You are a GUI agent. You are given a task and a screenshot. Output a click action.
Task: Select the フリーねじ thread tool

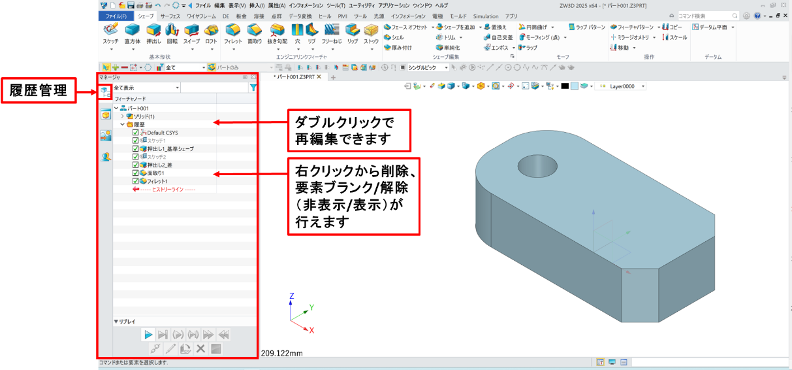pos(331,34)
